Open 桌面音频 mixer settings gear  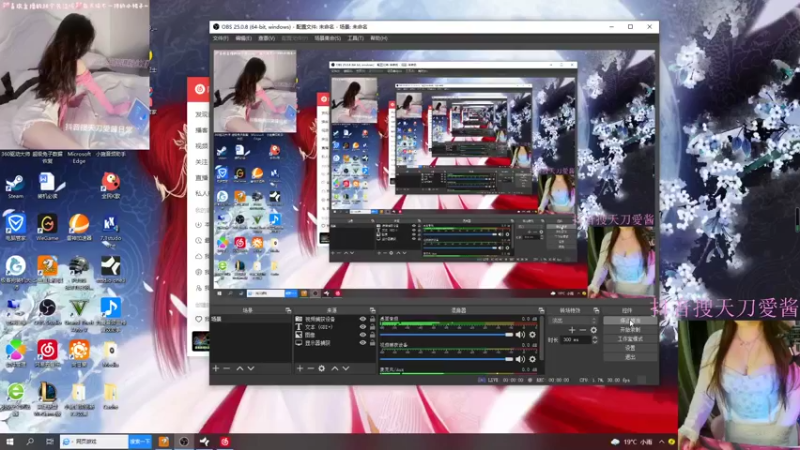point(532,335)
